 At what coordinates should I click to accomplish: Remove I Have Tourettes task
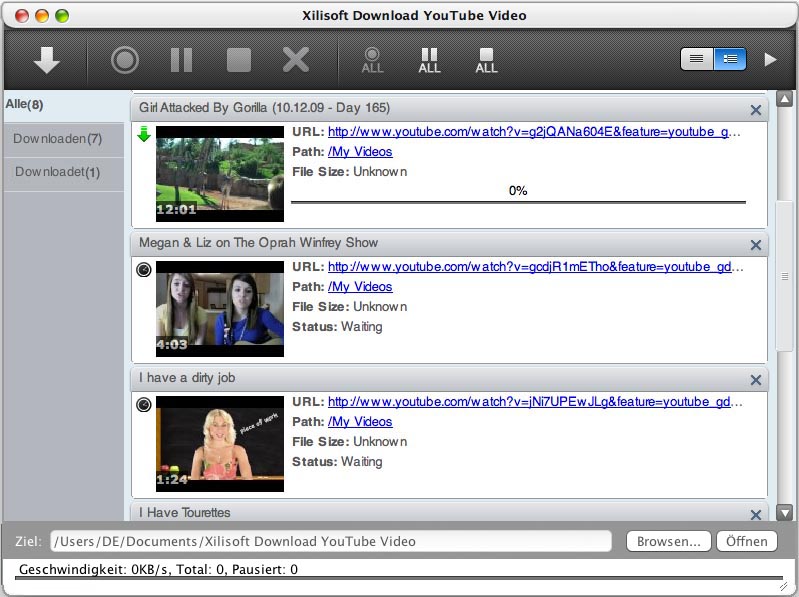[x=756, y=514]
